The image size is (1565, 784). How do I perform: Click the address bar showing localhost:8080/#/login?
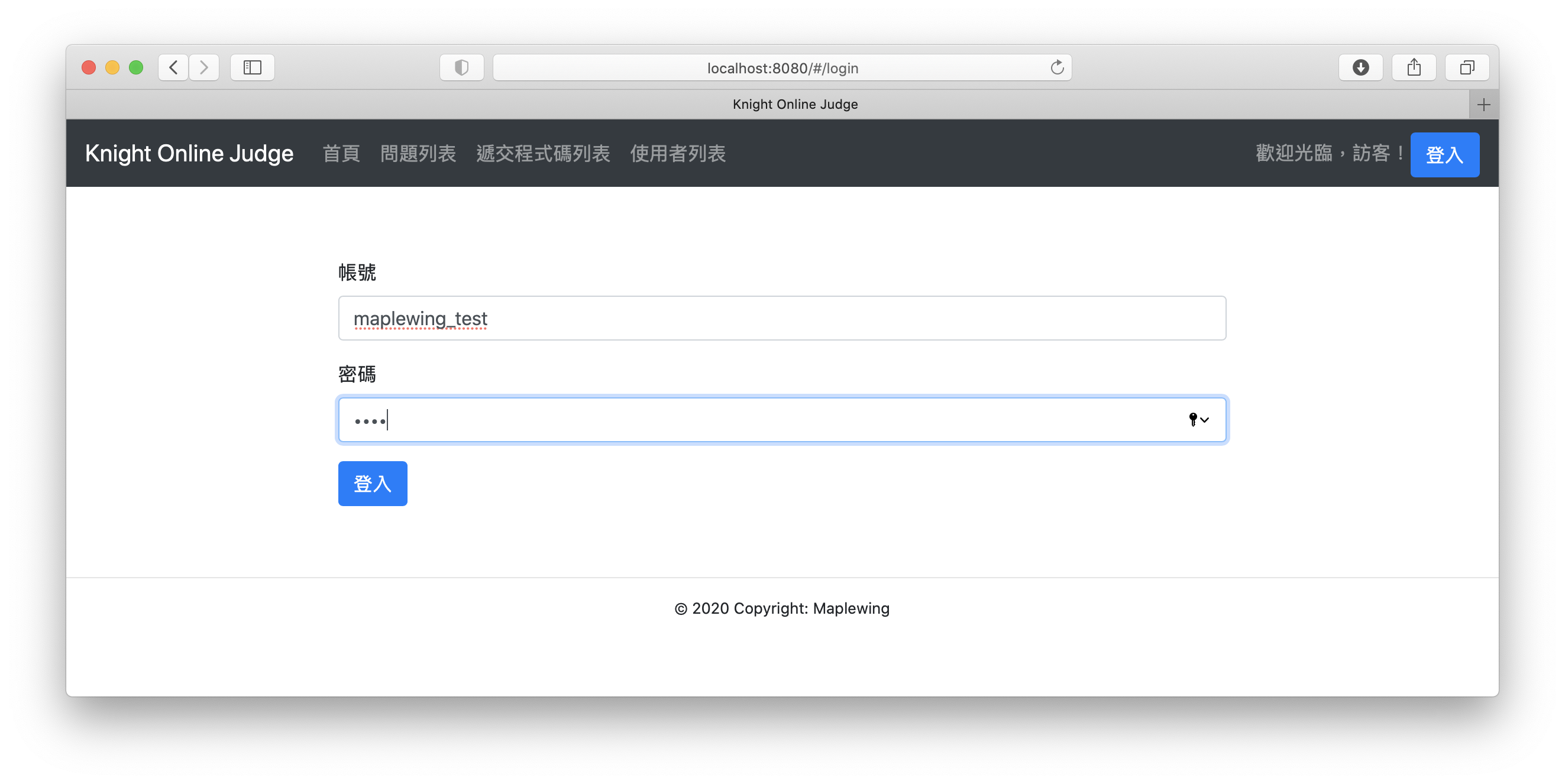tap(782, 67)
